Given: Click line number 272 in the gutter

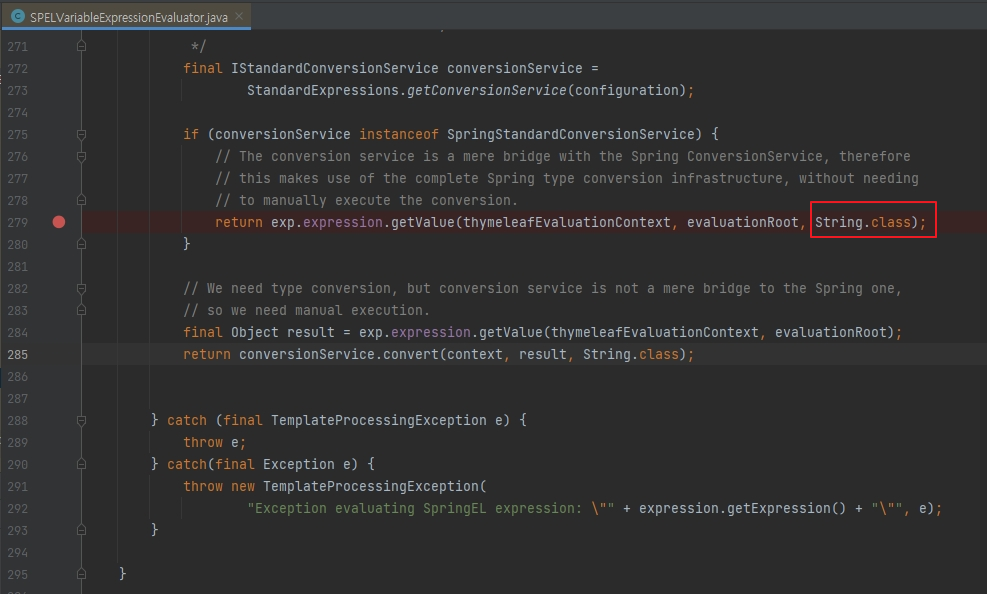Looking at the screenshot, I should [18, 69].
